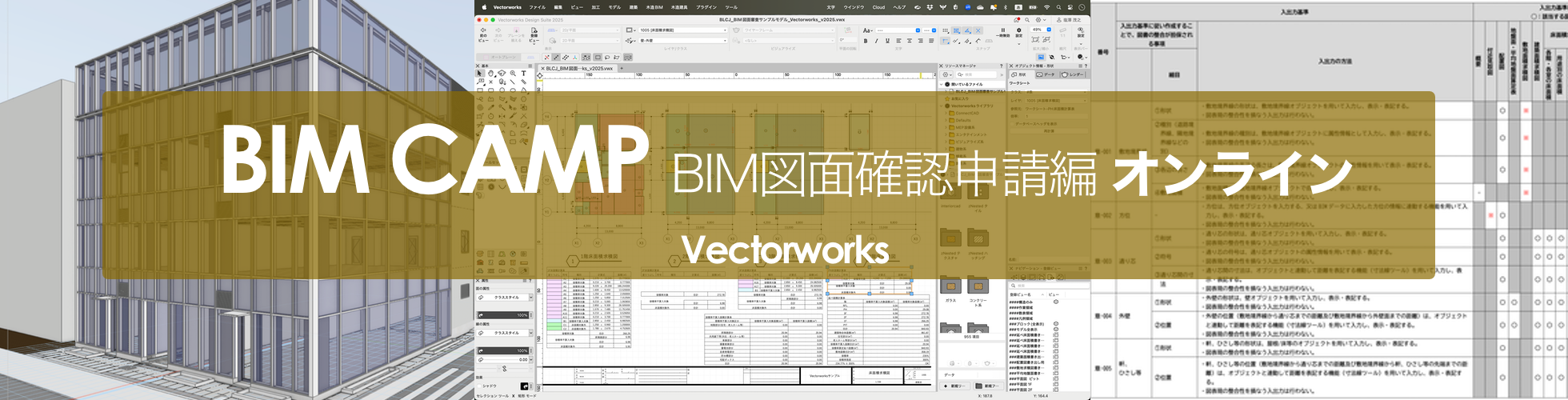Open the ファイル menu
Image resolution: width=1568 pixels, height=400 pixels.
tap(537, 7)
